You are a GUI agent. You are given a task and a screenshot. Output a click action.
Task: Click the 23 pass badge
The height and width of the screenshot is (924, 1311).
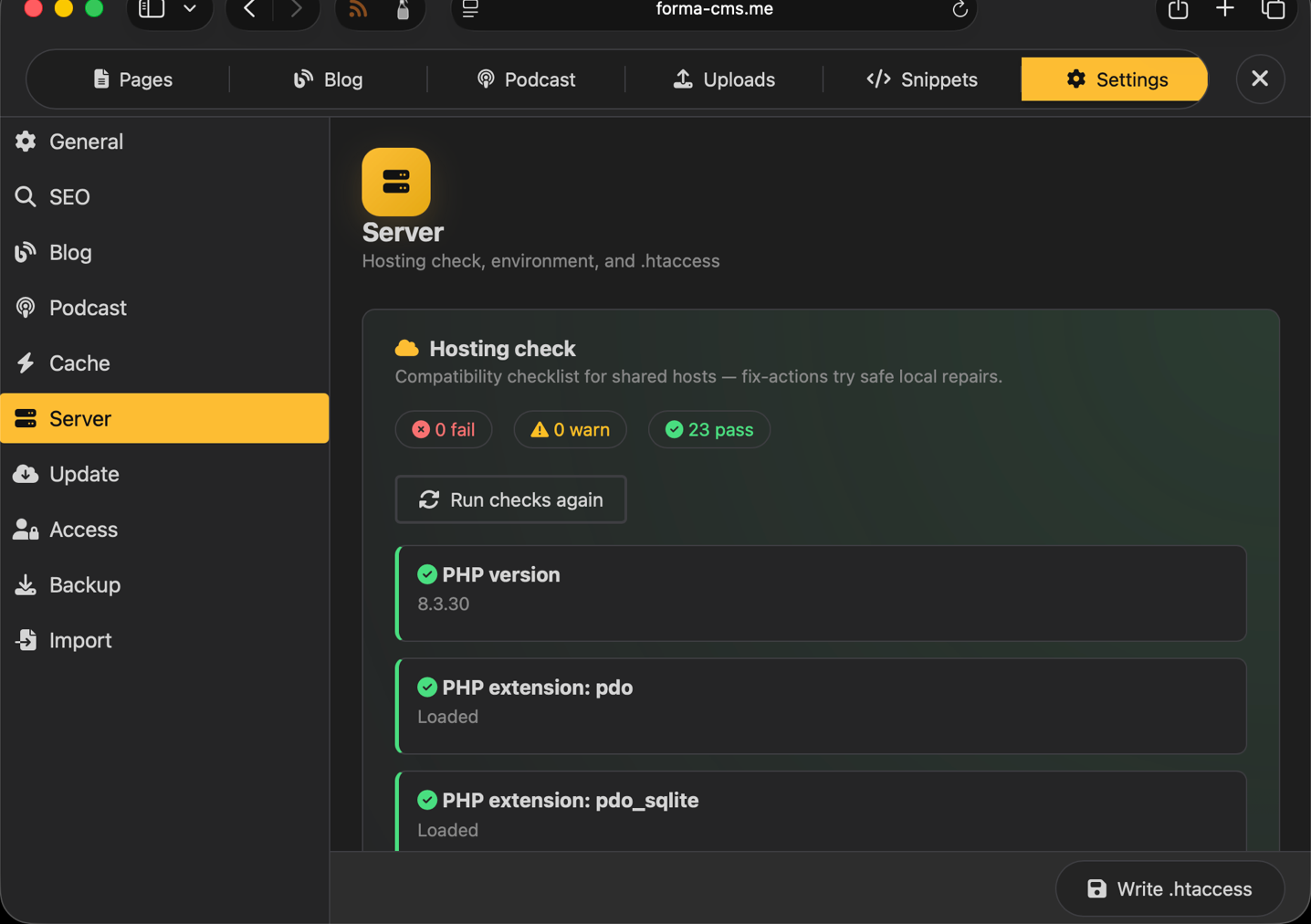click(709, 429)
